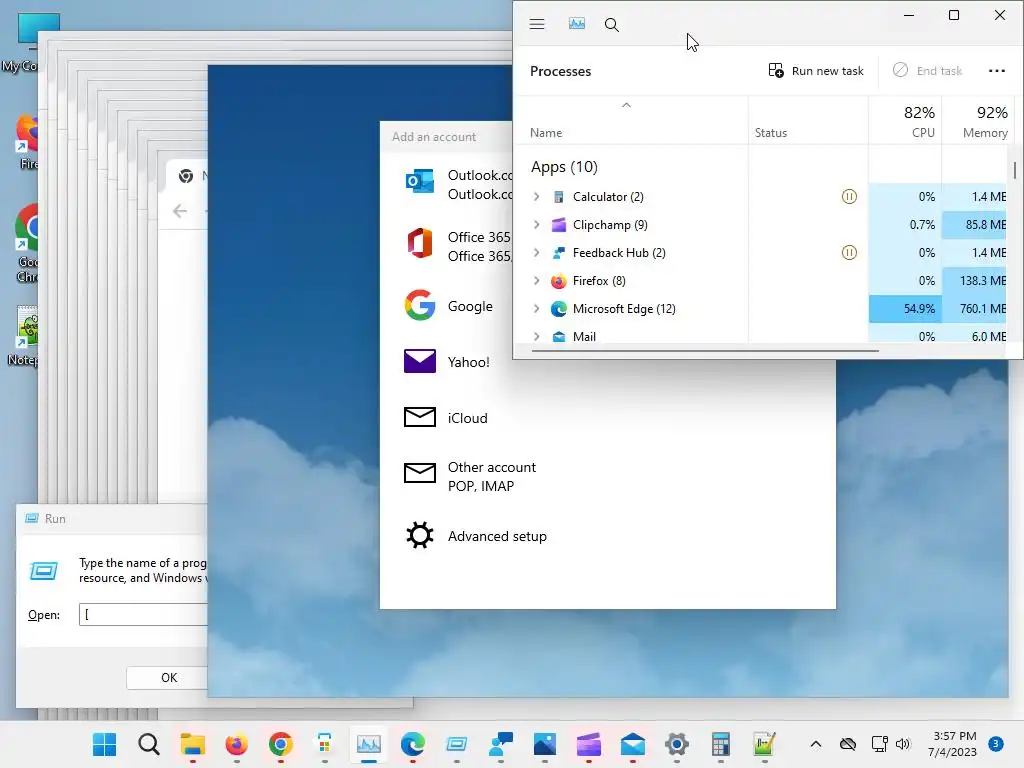
Task: Open Calculator from the taskbar
Action: [721, 744]
